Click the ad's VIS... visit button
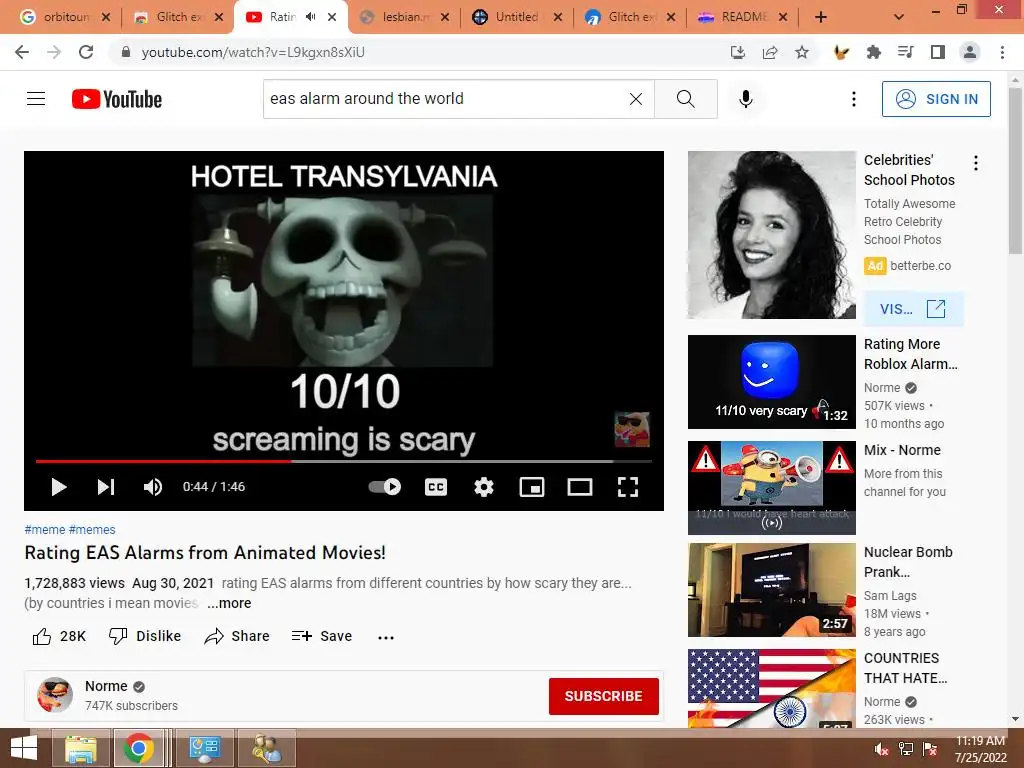 (912, 309)
